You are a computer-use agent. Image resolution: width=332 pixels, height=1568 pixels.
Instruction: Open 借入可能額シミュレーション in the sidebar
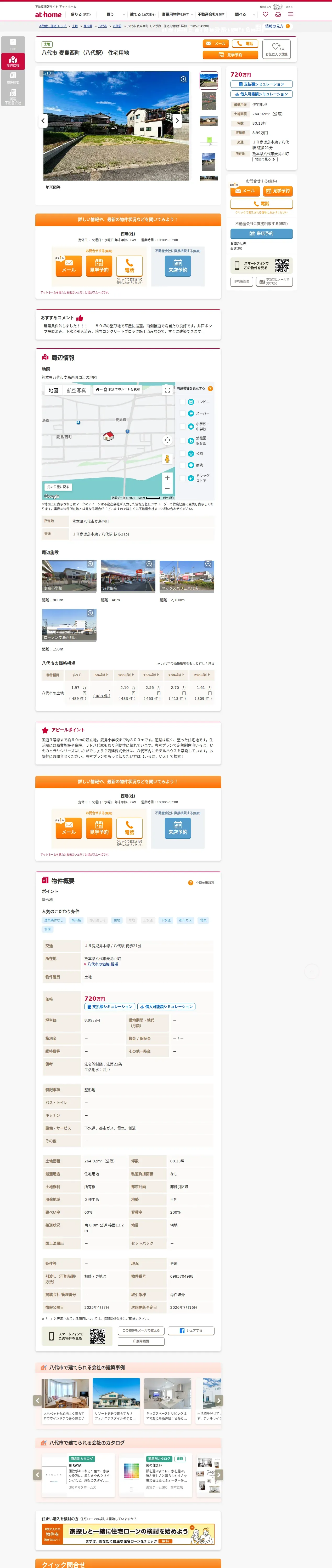point(261,94)
